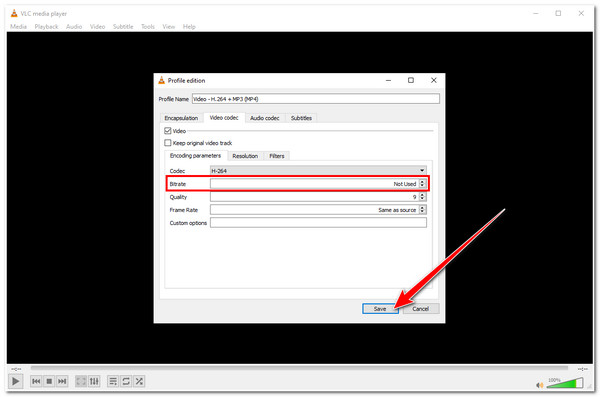Minimize the VLC media player window
Viewport: 600px width, 397px height.
536,13
